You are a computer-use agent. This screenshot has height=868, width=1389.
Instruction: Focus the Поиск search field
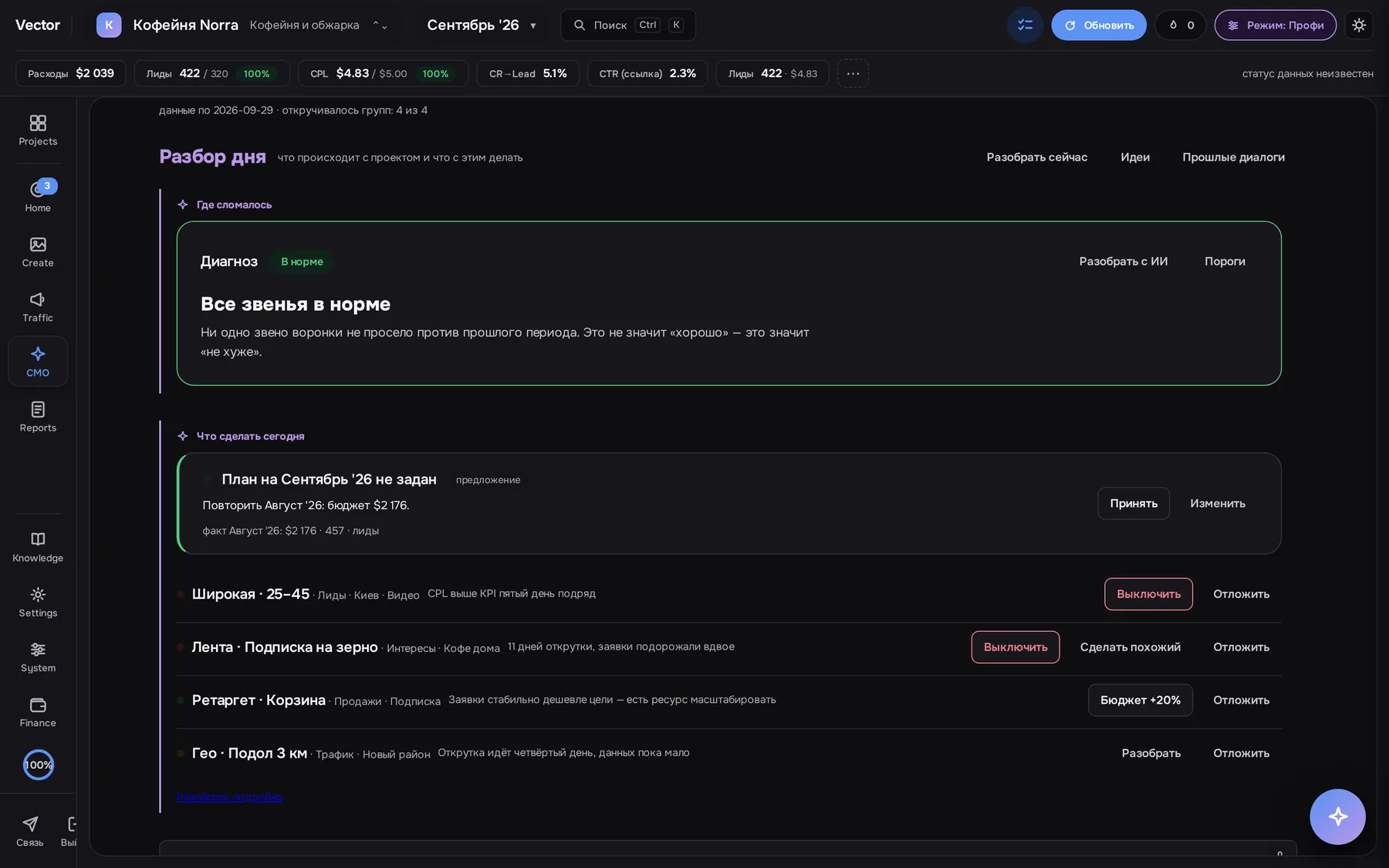[x=628, y=25]
